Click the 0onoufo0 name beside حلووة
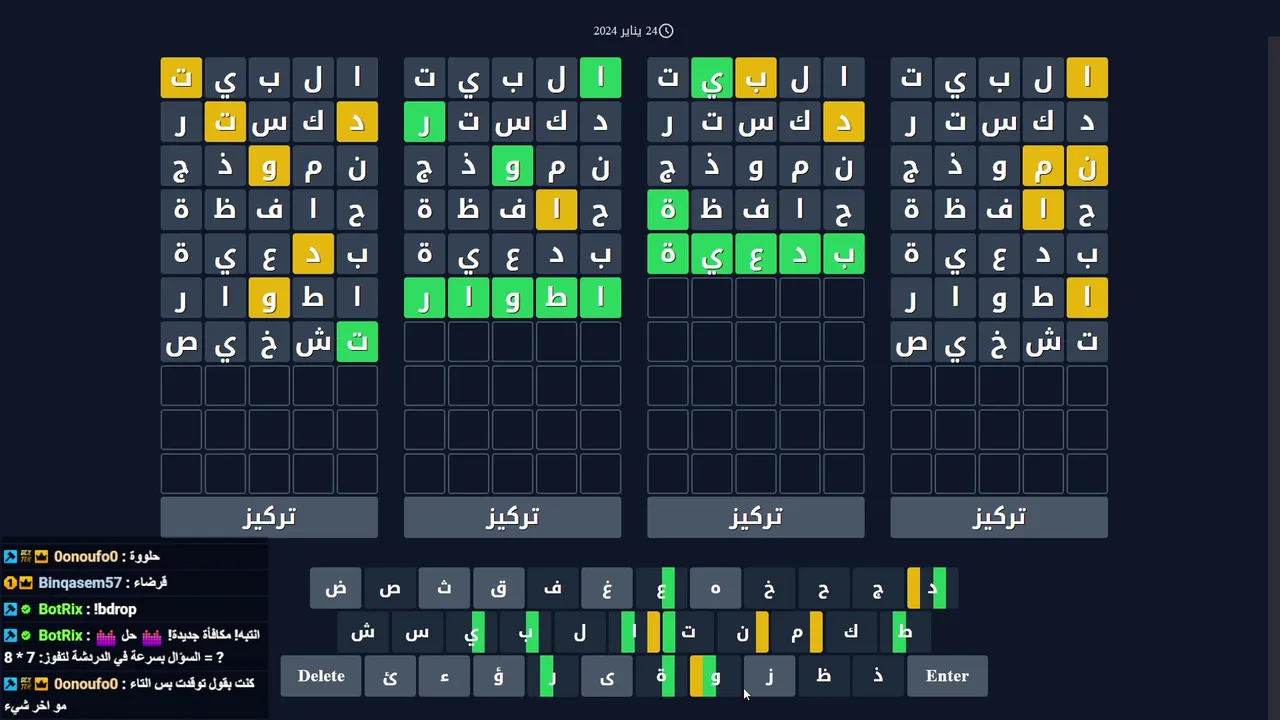Image resolution: width=1280 pixels, height=720 pixels. click(86, 556)
